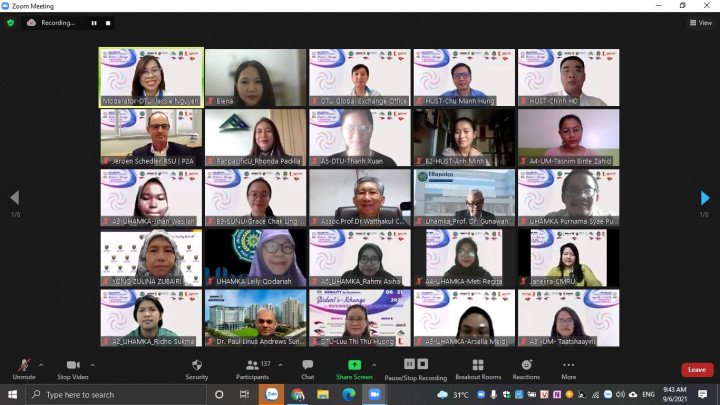Open the Windows Start menu
Viewport: 720px width, 405px height.
point(12,394)
